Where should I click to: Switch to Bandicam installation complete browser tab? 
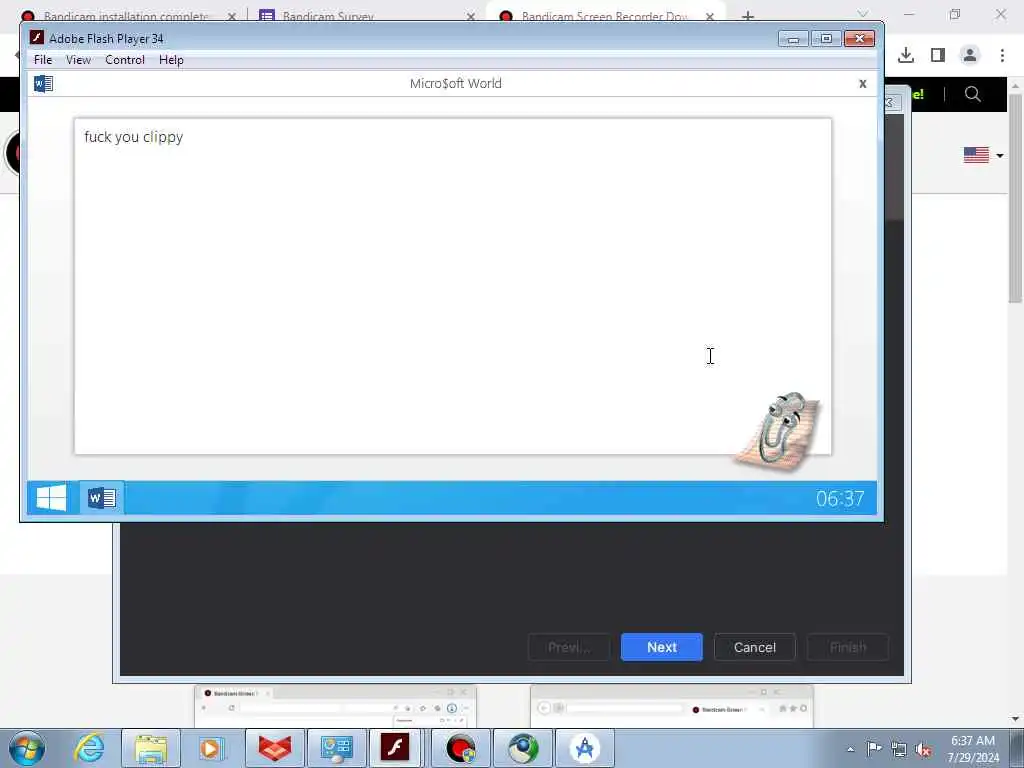(127, 16)
